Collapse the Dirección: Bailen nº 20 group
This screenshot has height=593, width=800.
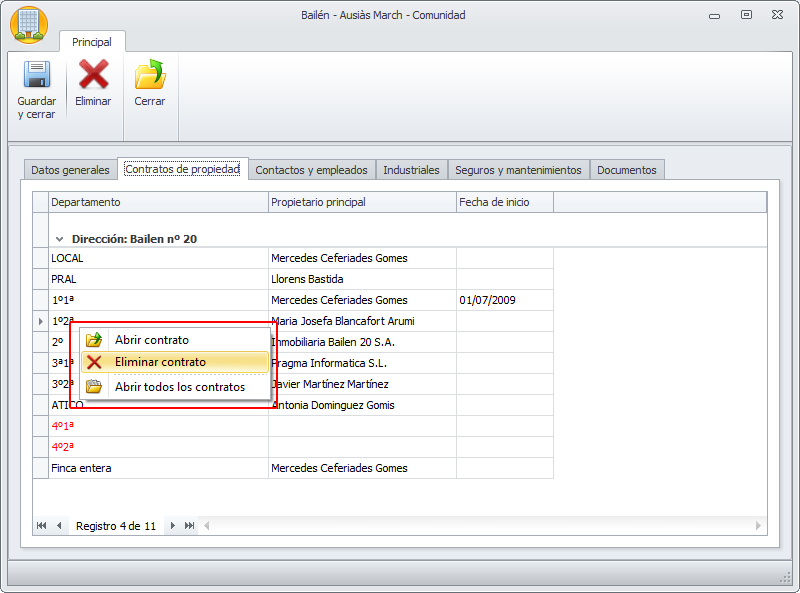pyautogui.click(x=60, y=239)
